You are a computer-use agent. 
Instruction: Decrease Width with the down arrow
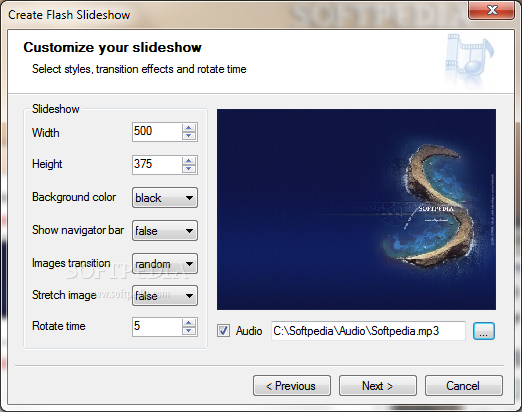click(189, 136)
